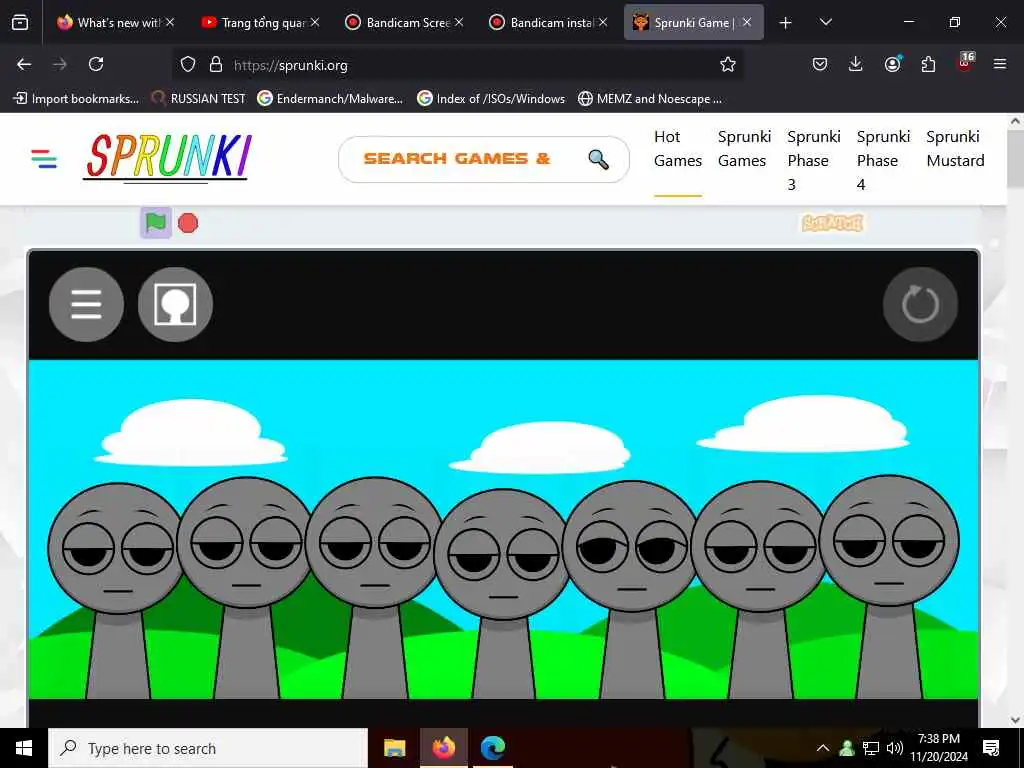The image size is (1024, 768).
Task: Expand the list all tabs dropdown
Action: tap(825, 22)
